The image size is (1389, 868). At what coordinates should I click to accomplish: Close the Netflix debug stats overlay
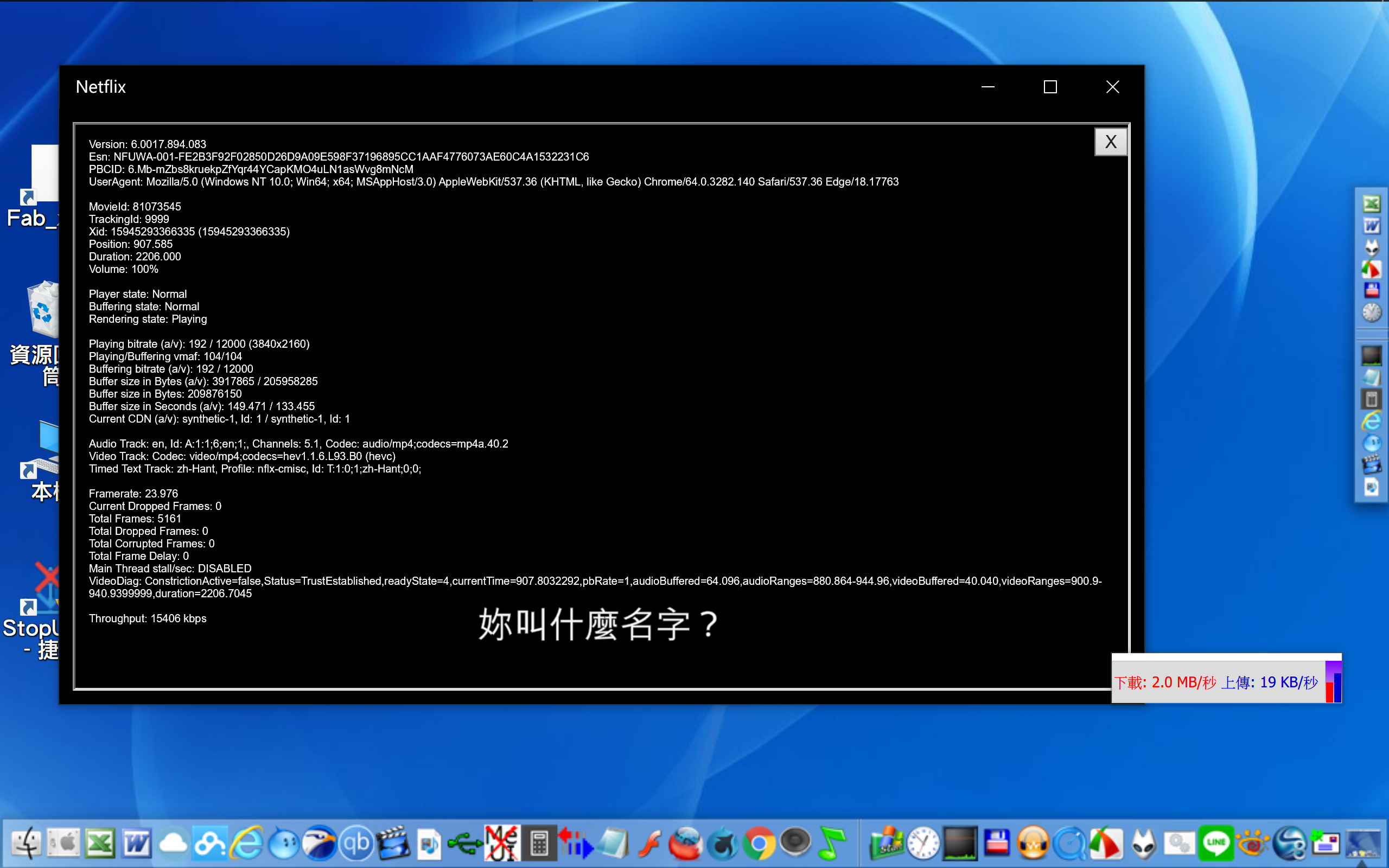pos(1110,142)
